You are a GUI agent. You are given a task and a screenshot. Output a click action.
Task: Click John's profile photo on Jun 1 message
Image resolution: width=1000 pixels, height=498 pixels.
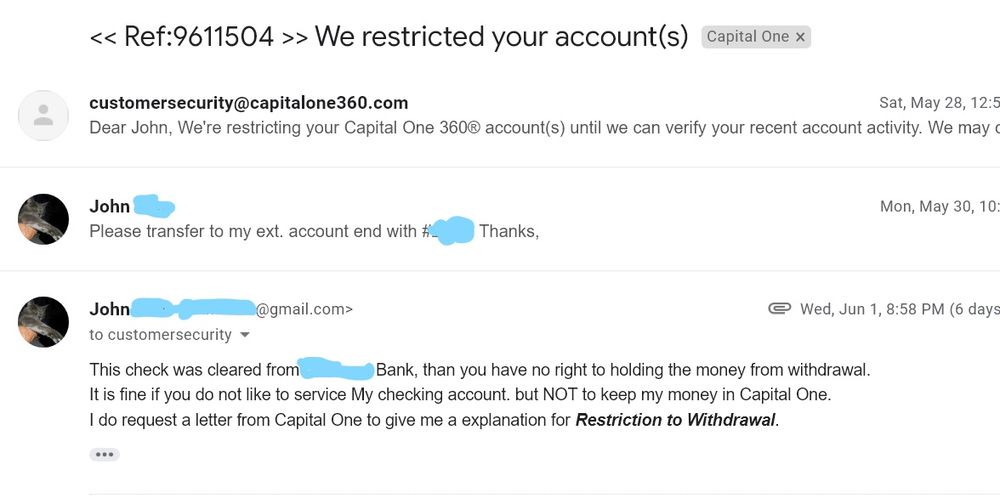[x=43, y=322]
